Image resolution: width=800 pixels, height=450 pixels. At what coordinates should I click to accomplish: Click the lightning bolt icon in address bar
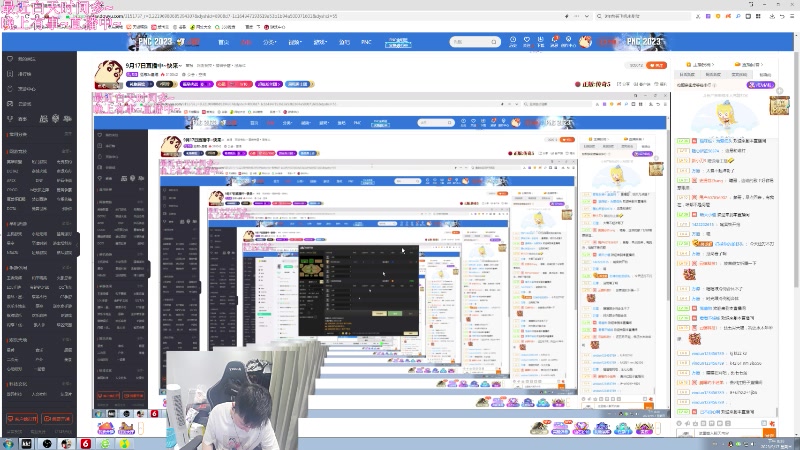point(567,16)
